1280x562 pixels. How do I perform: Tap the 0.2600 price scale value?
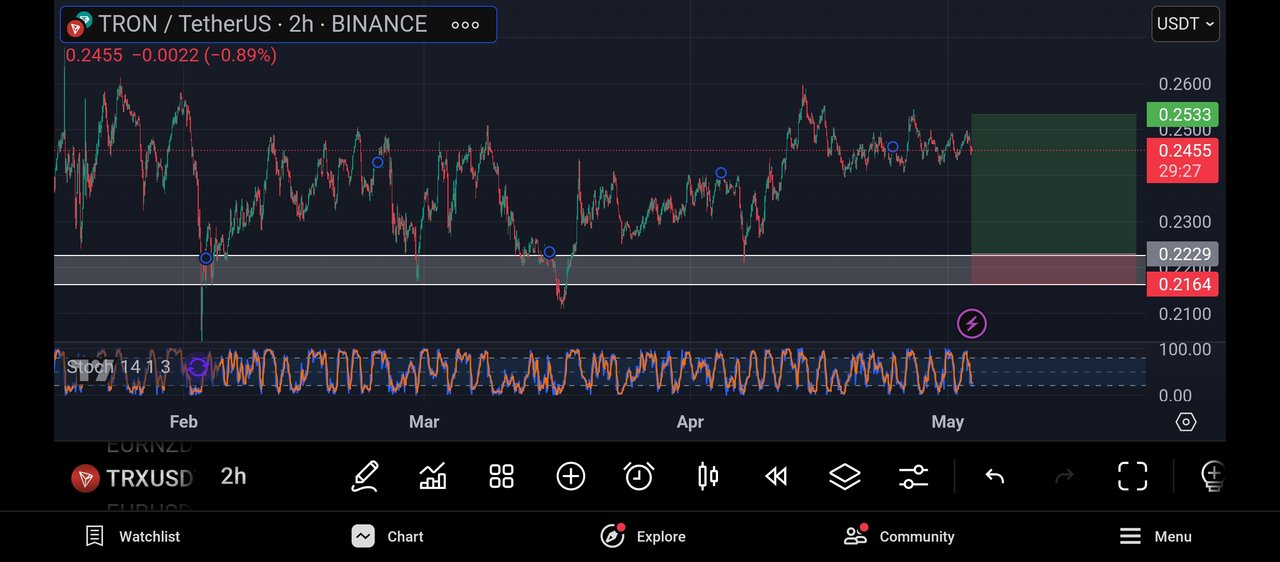(x=1184, y=84)
